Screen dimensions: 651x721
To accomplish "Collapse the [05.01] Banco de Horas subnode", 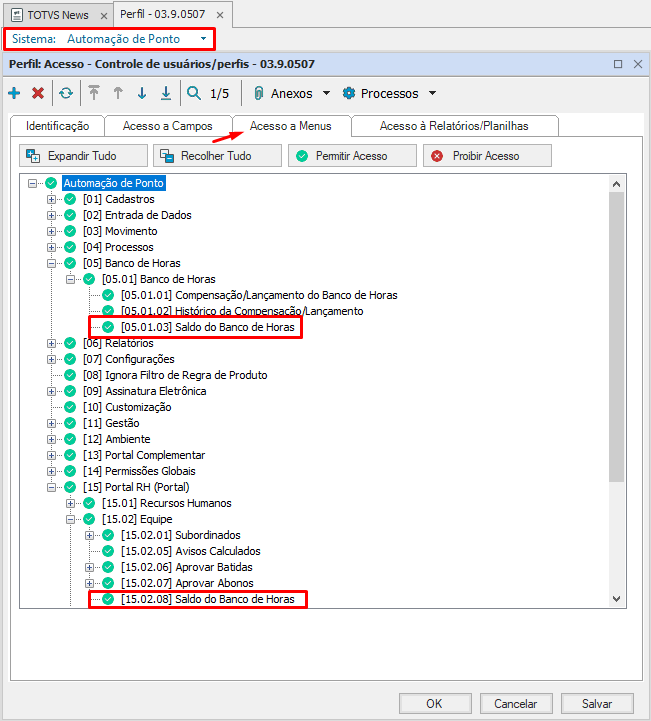I will point(70,280).
